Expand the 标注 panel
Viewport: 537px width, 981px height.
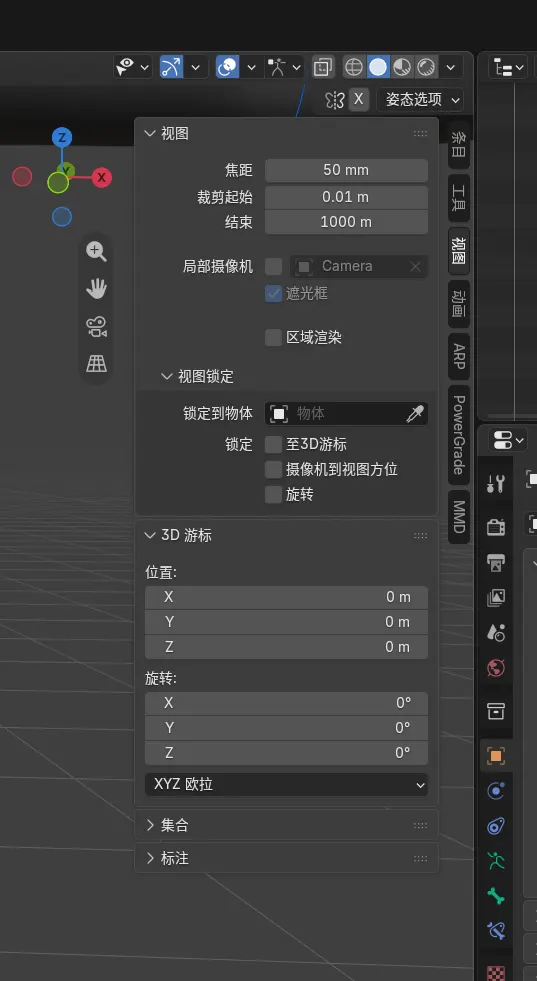point(150,858)
